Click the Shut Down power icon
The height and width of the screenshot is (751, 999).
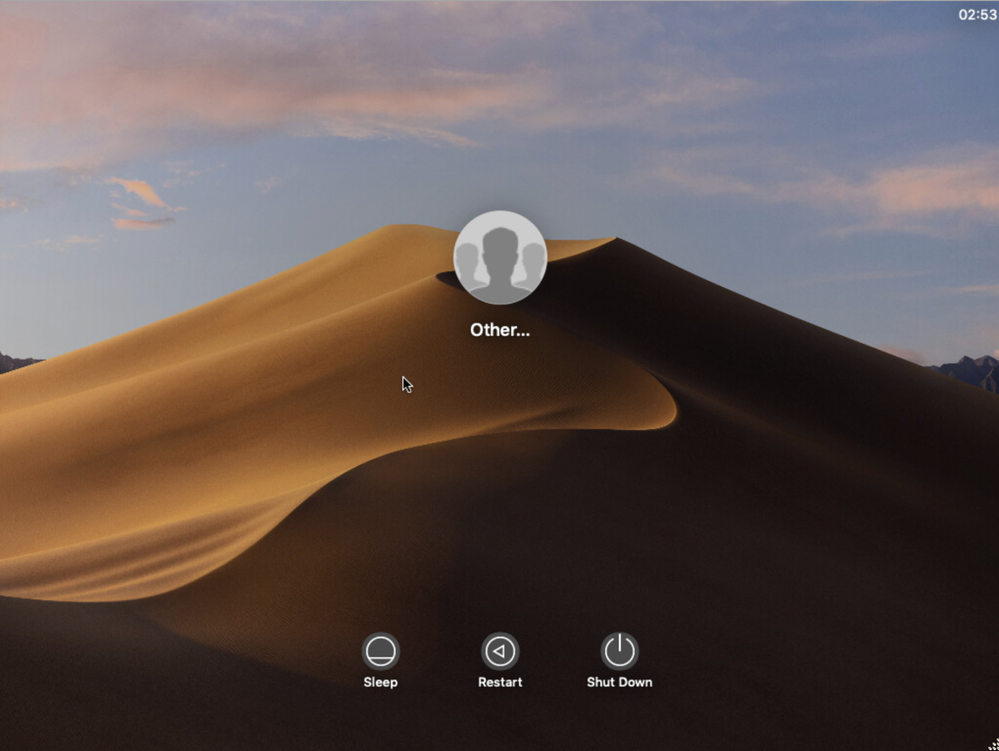pos(619,651)
